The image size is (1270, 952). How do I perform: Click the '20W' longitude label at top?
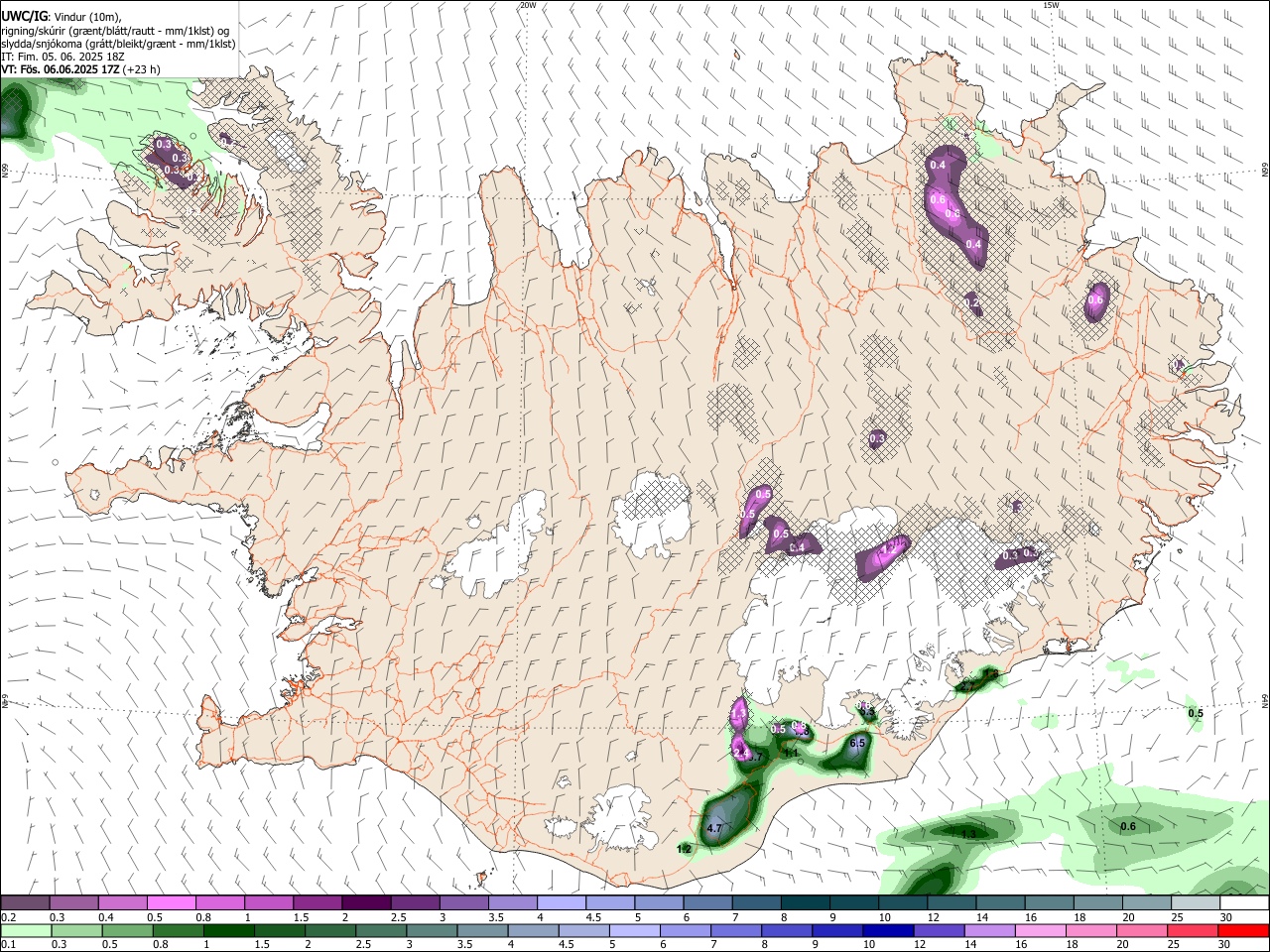pyautogui.click(x=528, y=5)
